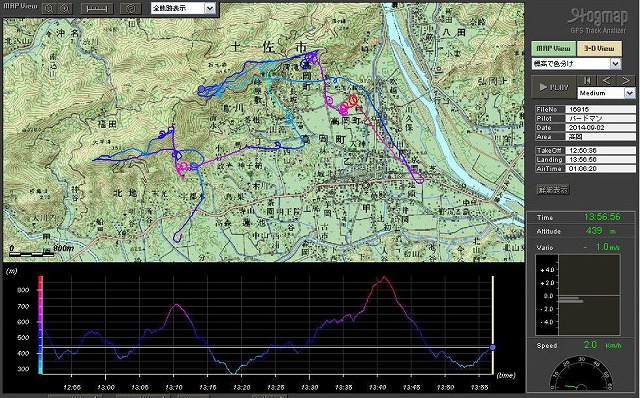Step forward with the right arrow icon
Screen dimensions: 640x398
pyautogui.click(x=626, y=80)
